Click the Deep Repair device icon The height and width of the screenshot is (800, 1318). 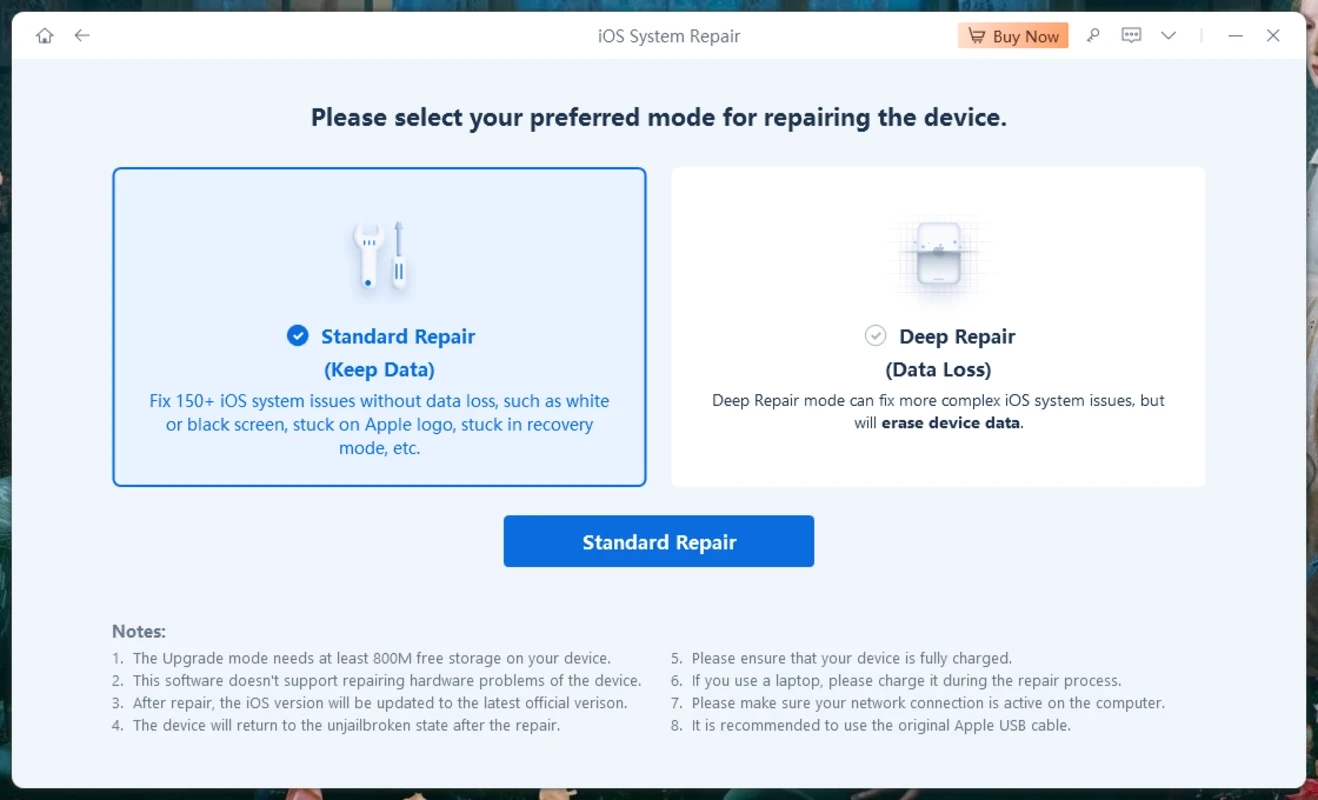[938, 254]
